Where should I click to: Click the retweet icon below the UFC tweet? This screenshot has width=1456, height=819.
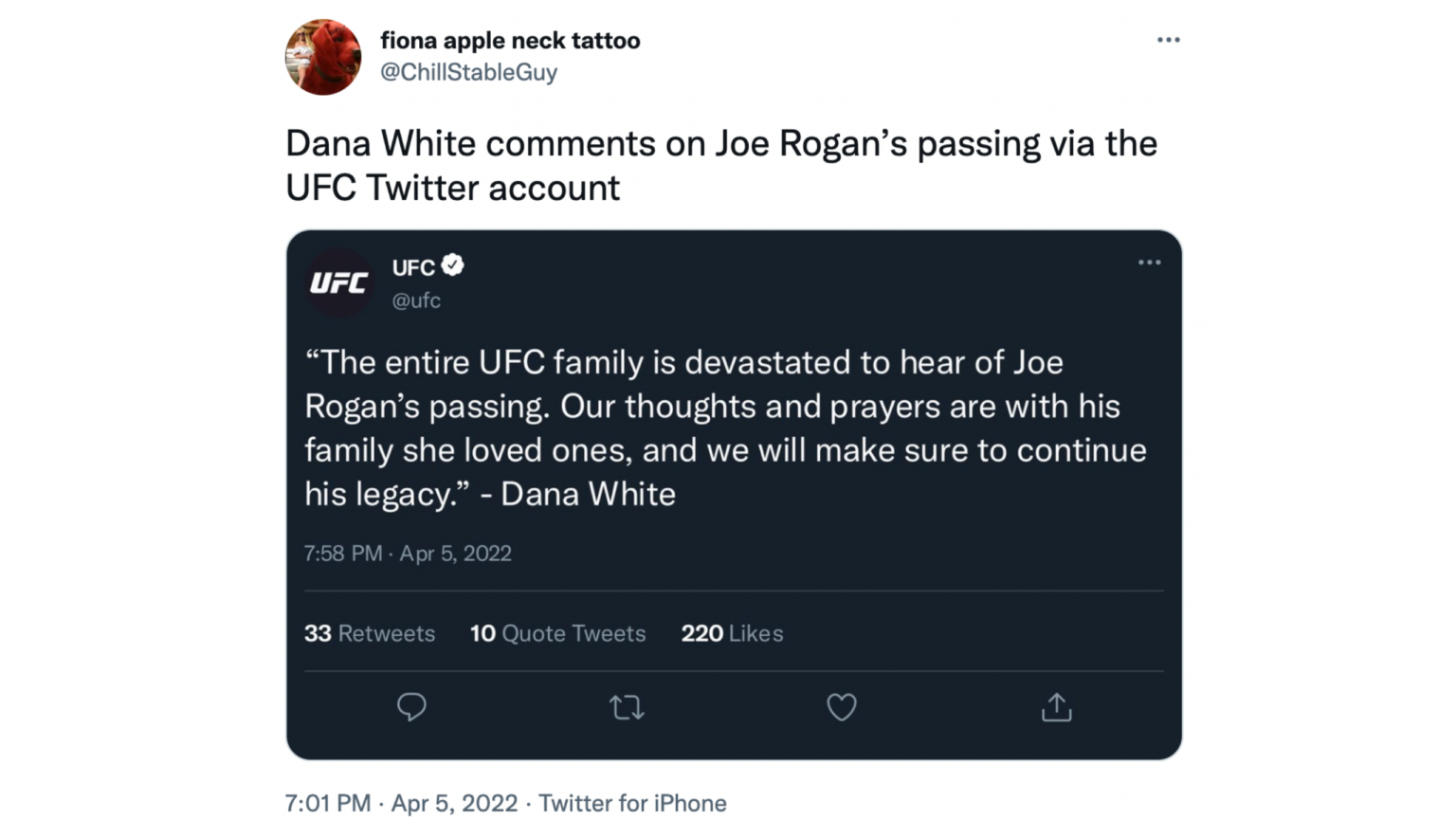coord(626,706)
